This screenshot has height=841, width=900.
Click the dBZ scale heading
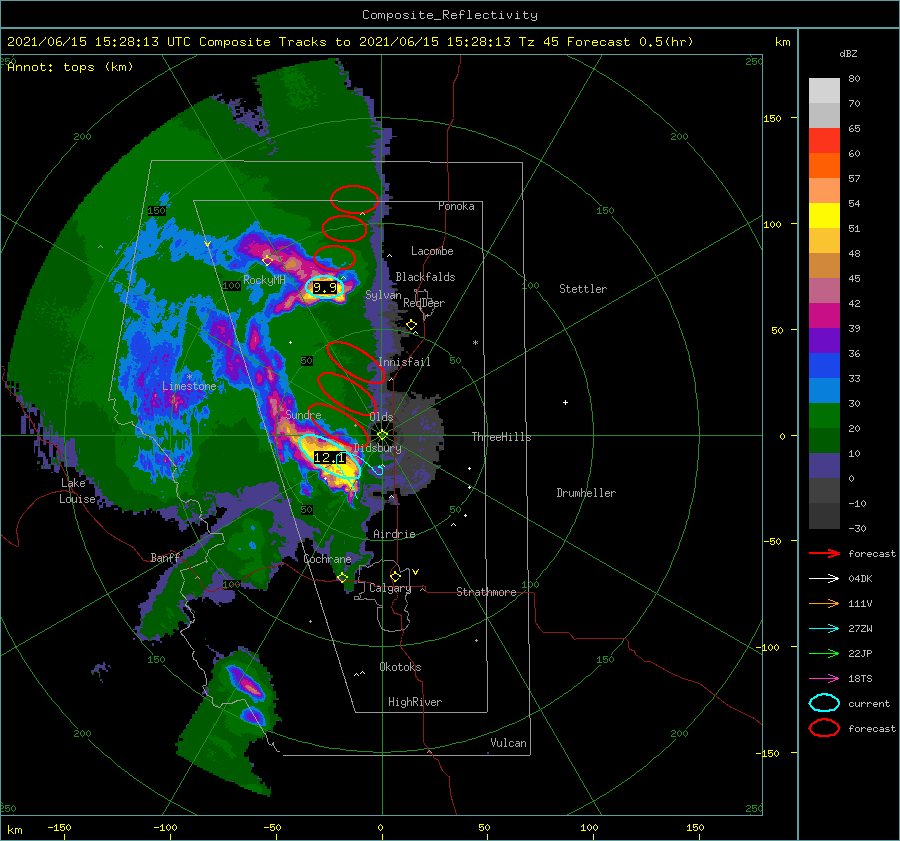[848, 53]
